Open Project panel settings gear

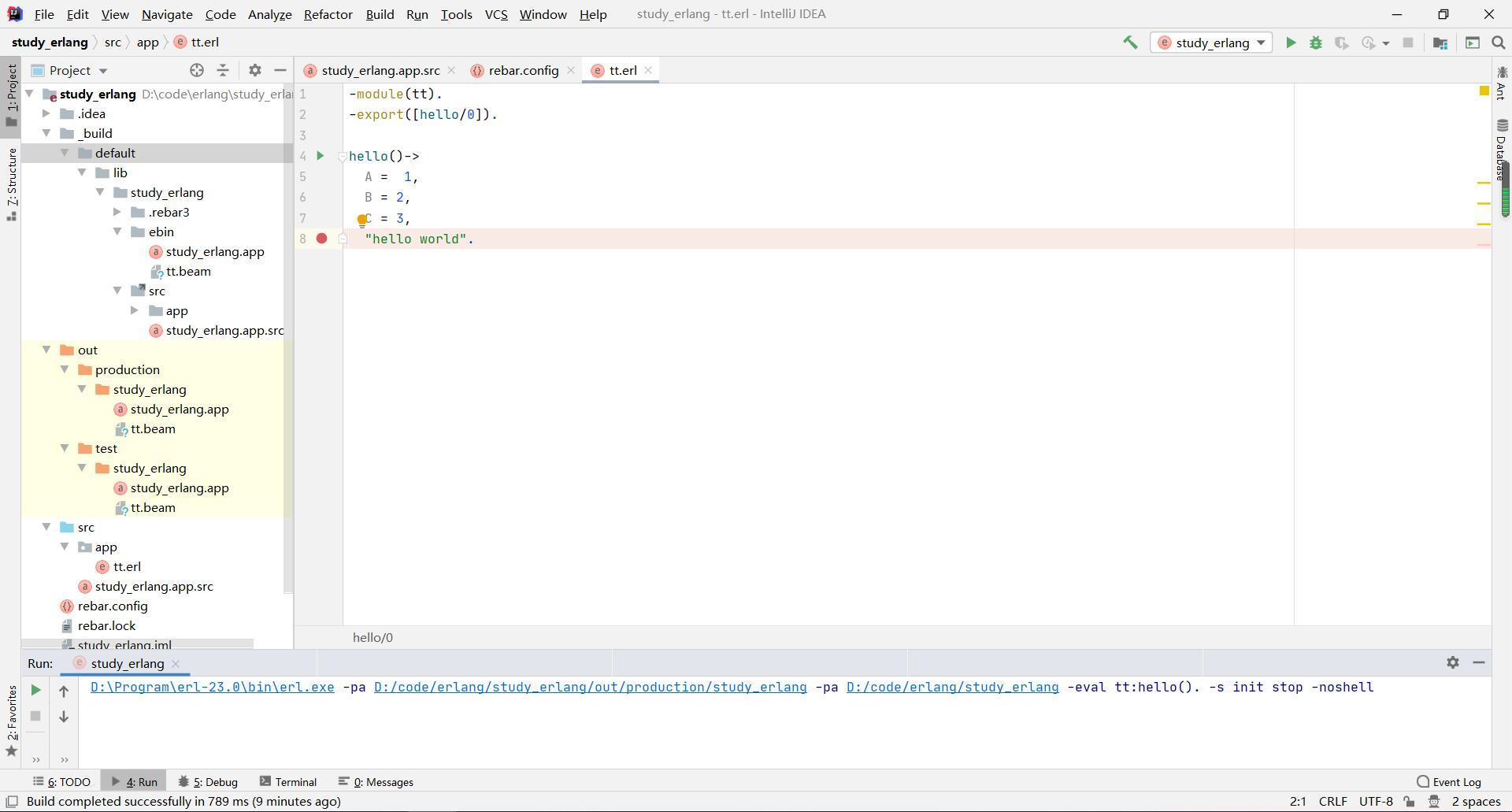[254, 70]
